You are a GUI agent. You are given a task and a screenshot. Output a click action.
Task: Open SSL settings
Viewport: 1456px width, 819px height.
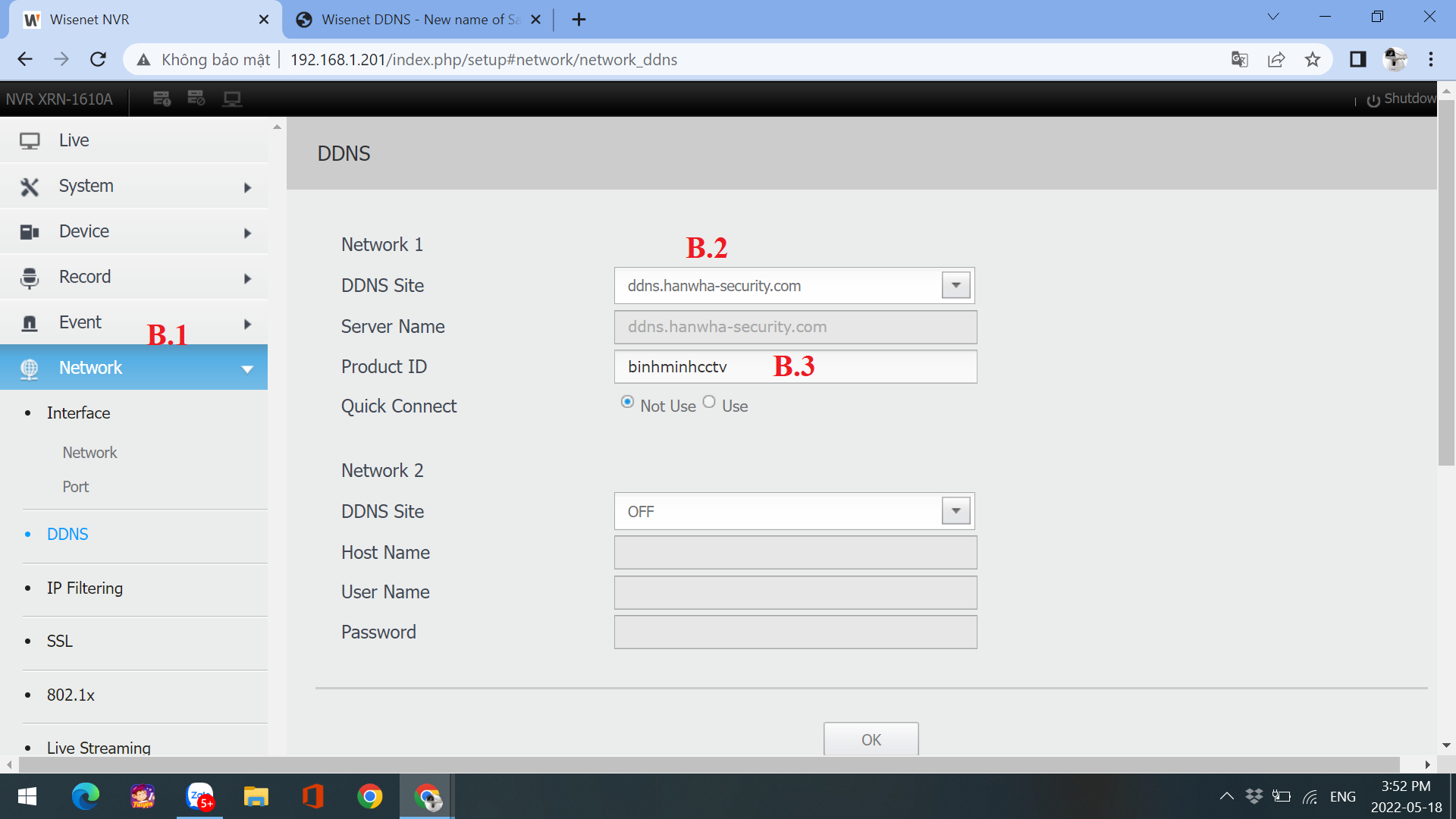(60, 641)
